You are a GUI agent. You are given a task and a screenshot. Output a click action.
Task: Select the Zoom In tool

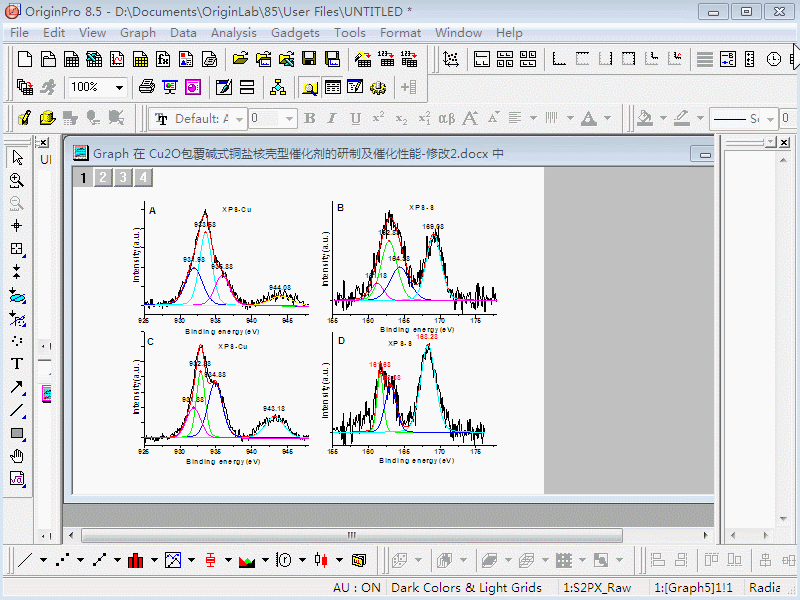(x=17, y=180)
